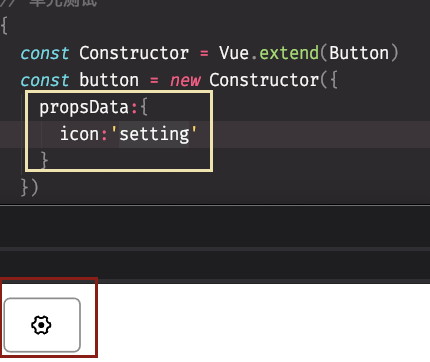
Task: Click the partially visible comment line at top
Action: tap(48, 3)
